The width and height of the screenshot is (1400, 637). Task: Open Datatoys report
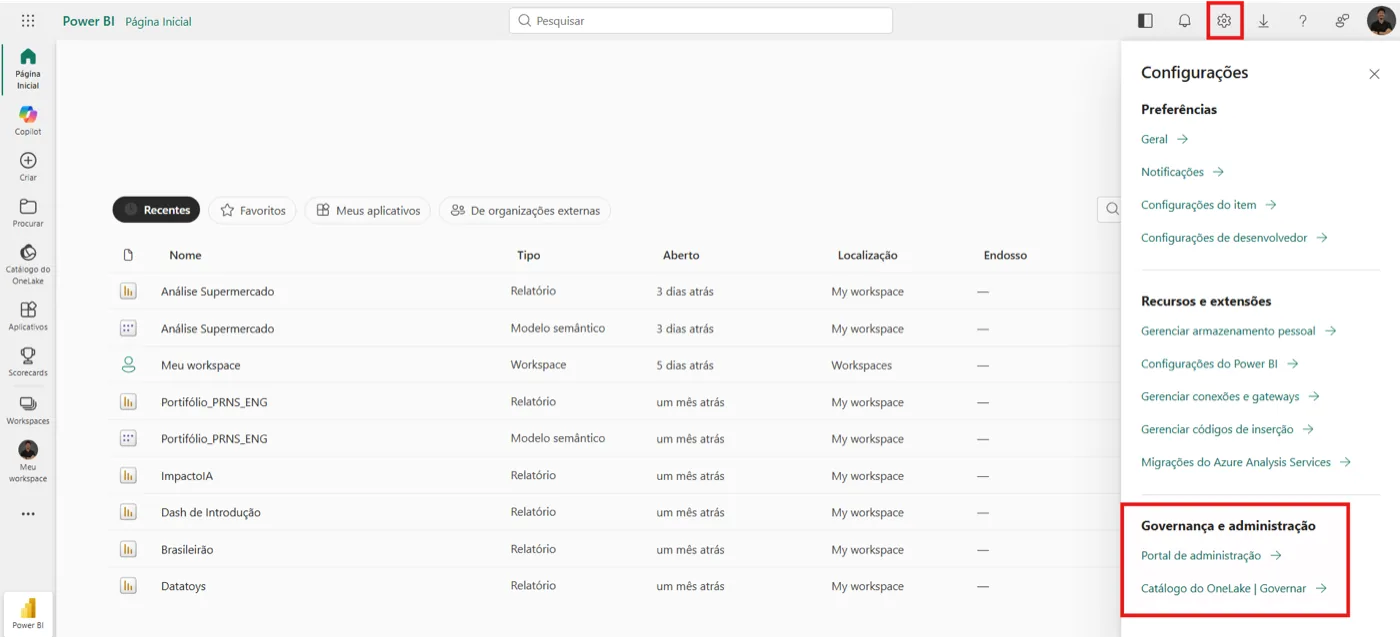pyautogui.click(x=183, y=586)
